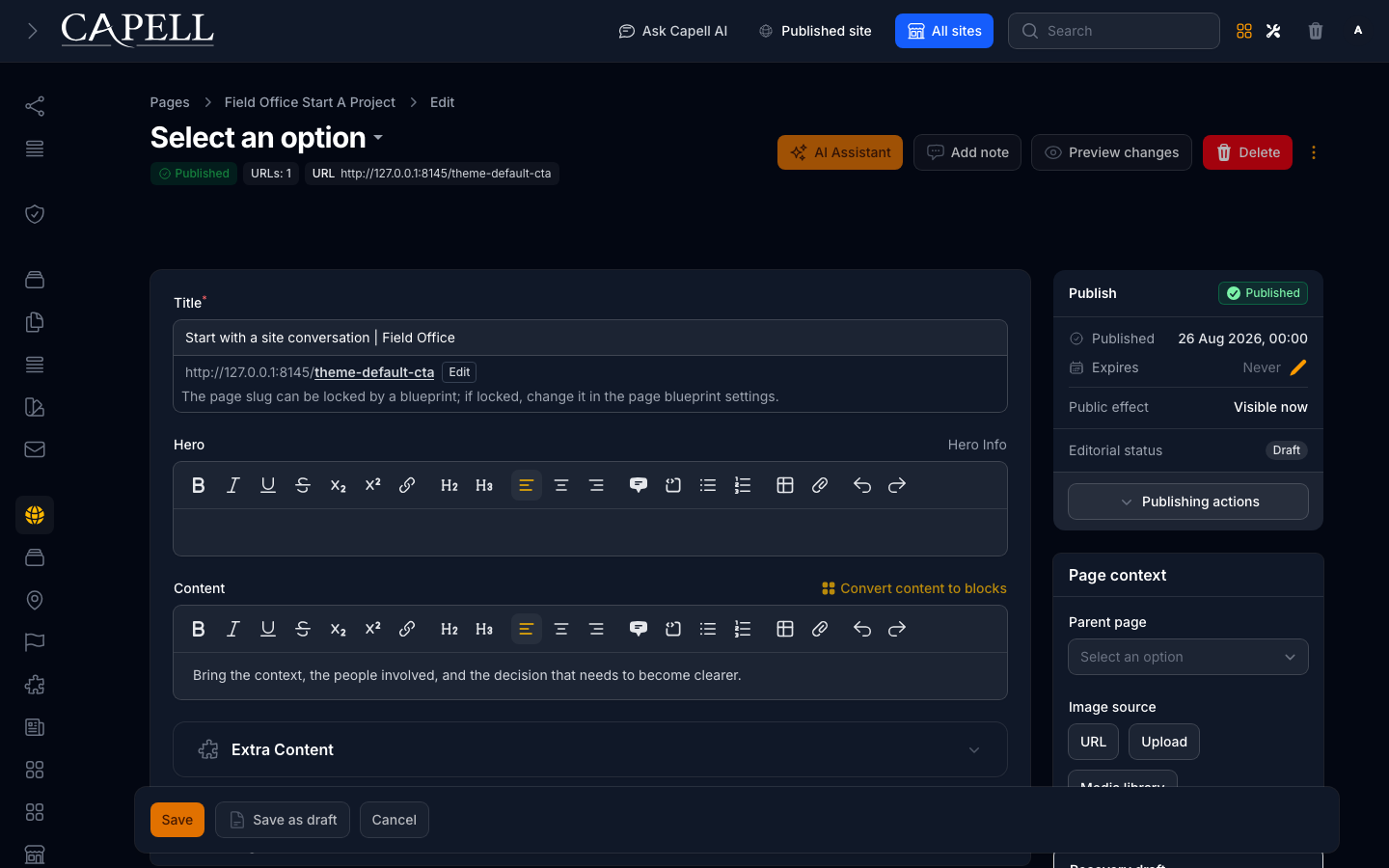
Task: Click into the Content text area
Action: [590, 675]
